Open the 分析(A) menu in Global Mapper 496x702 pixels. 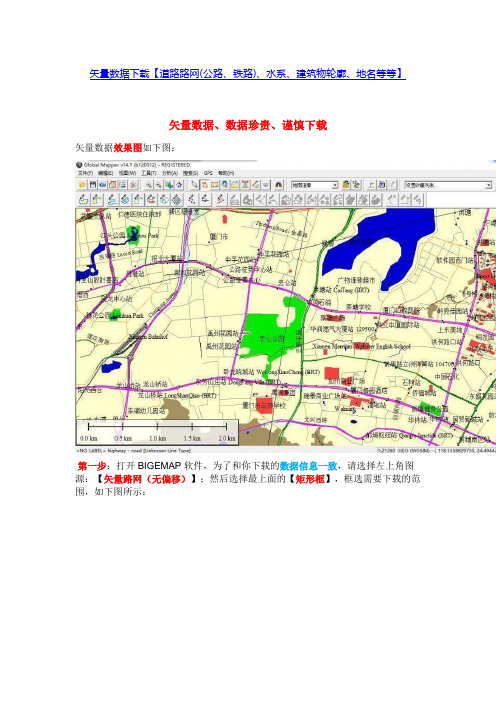170,173
